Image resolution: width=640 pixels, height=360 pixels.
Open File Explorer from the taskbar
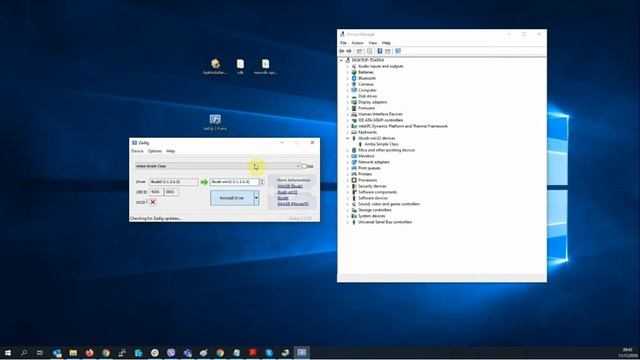pyautogui.click(x=73, y=353)
